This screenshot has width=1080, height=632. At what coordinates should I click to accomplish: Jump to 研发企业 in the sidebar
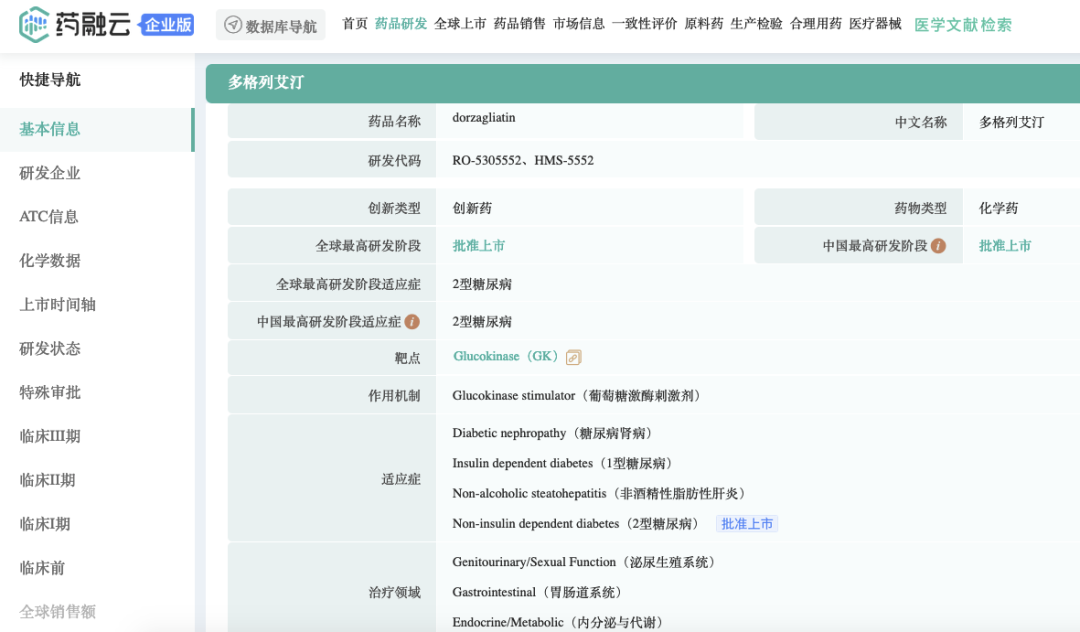(50, 173)
